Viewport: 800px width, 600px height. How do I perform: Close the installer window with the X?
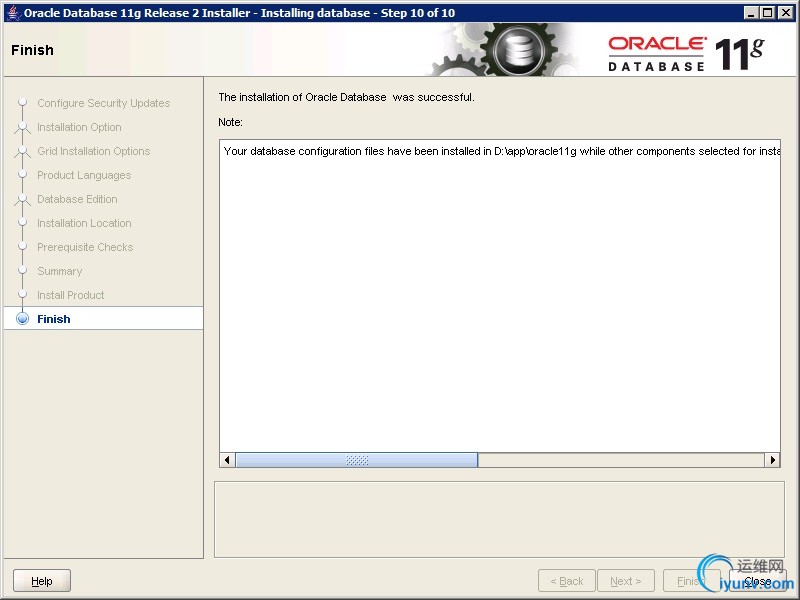click(x=786, y=13)
